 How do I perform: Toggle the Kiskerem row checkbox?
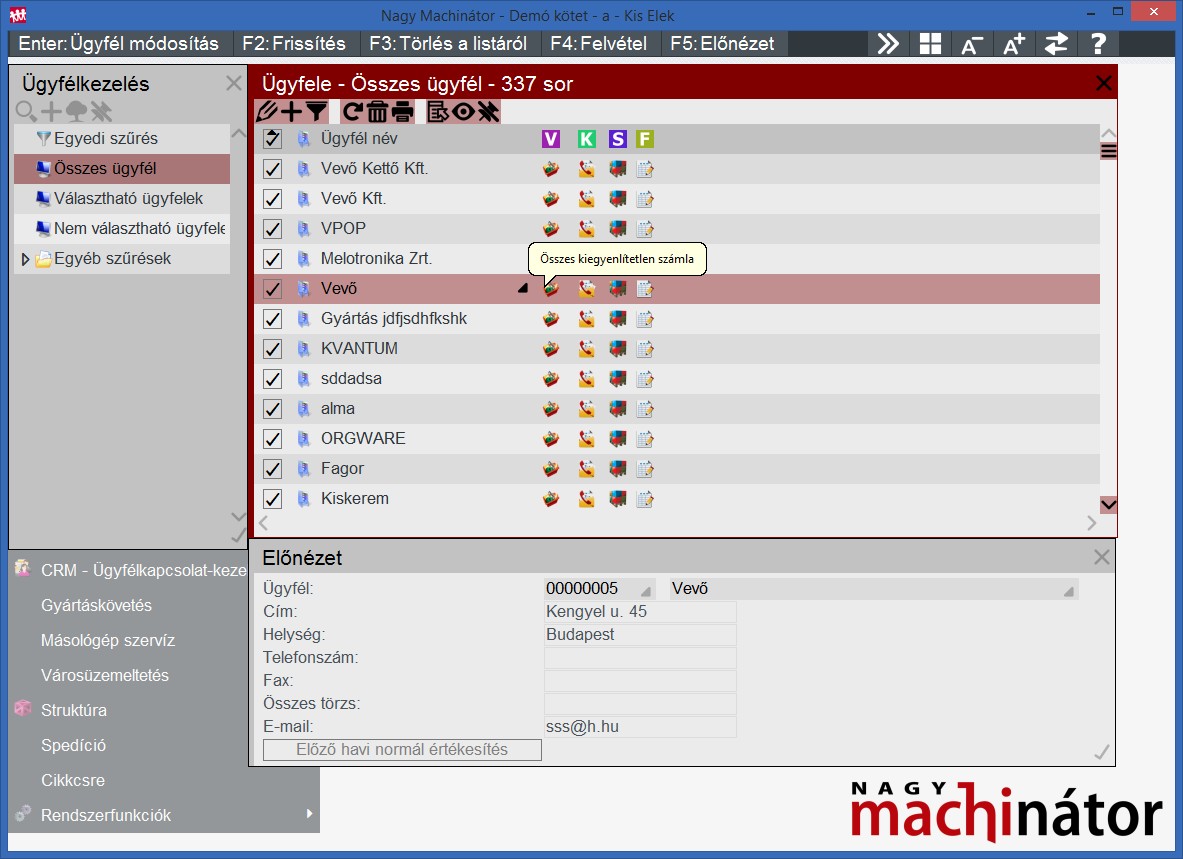(x=272, y=499)
